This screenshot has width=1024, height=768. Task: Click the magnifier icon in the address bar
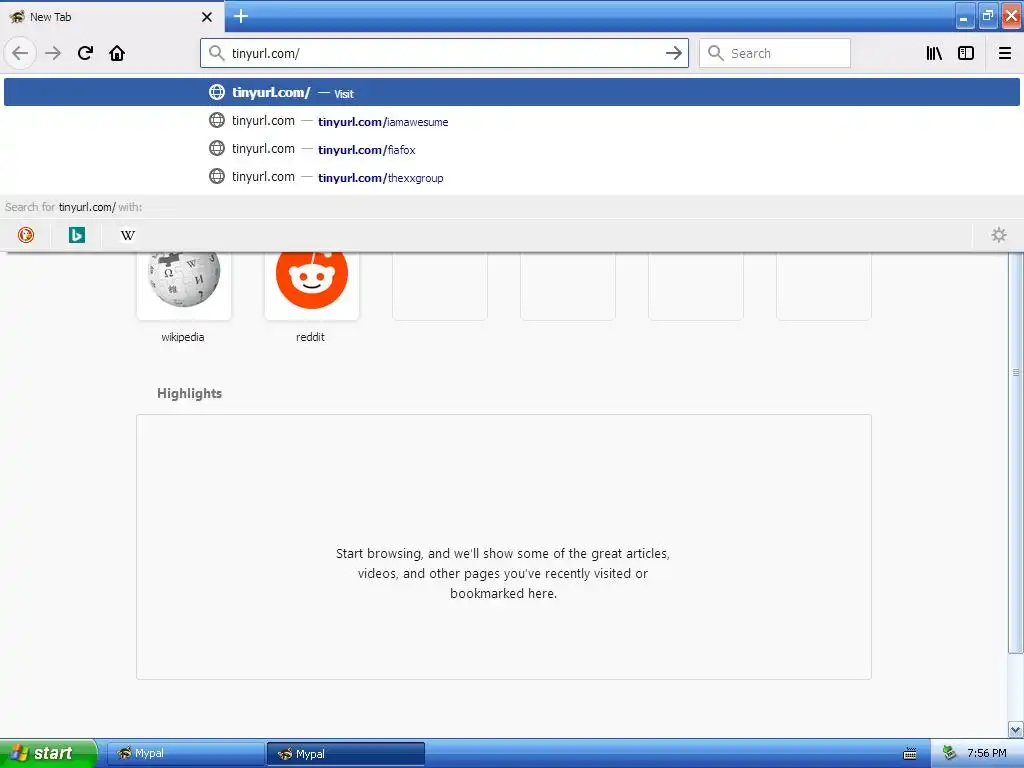pyautogui.click(x=216, y=53)
